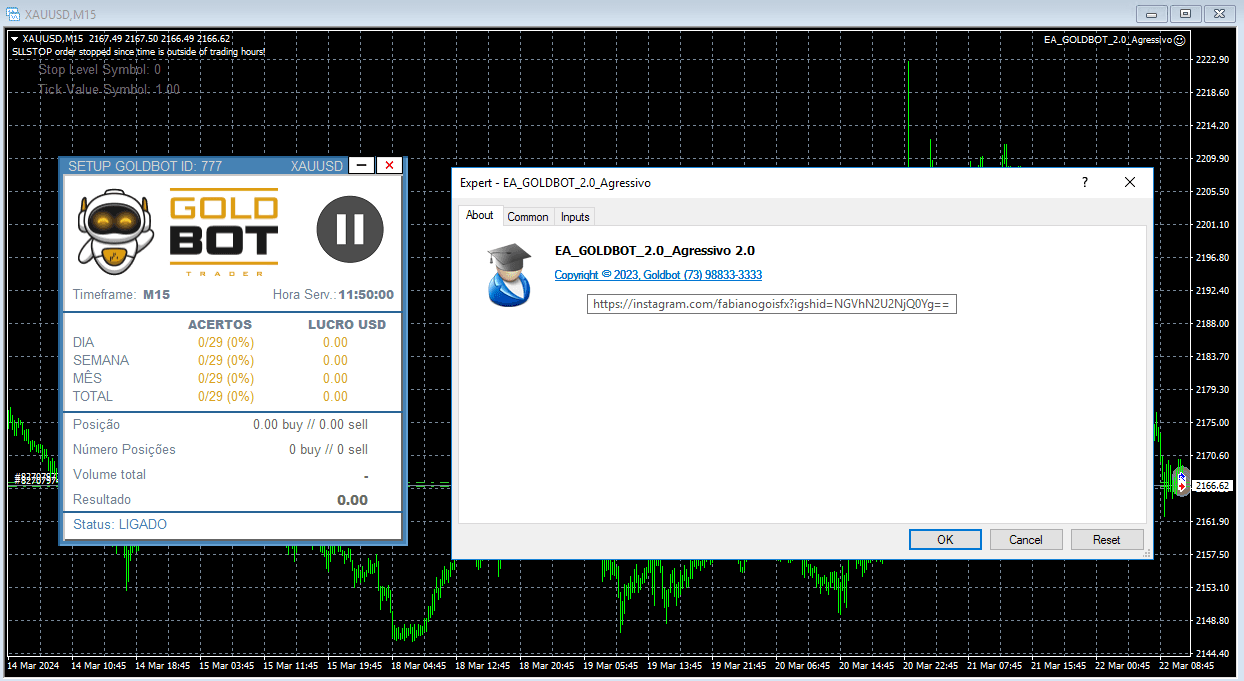Click the Status: LIGADO text
Image resolution: width=1244 pixels, height=681 pixels.
120,525
